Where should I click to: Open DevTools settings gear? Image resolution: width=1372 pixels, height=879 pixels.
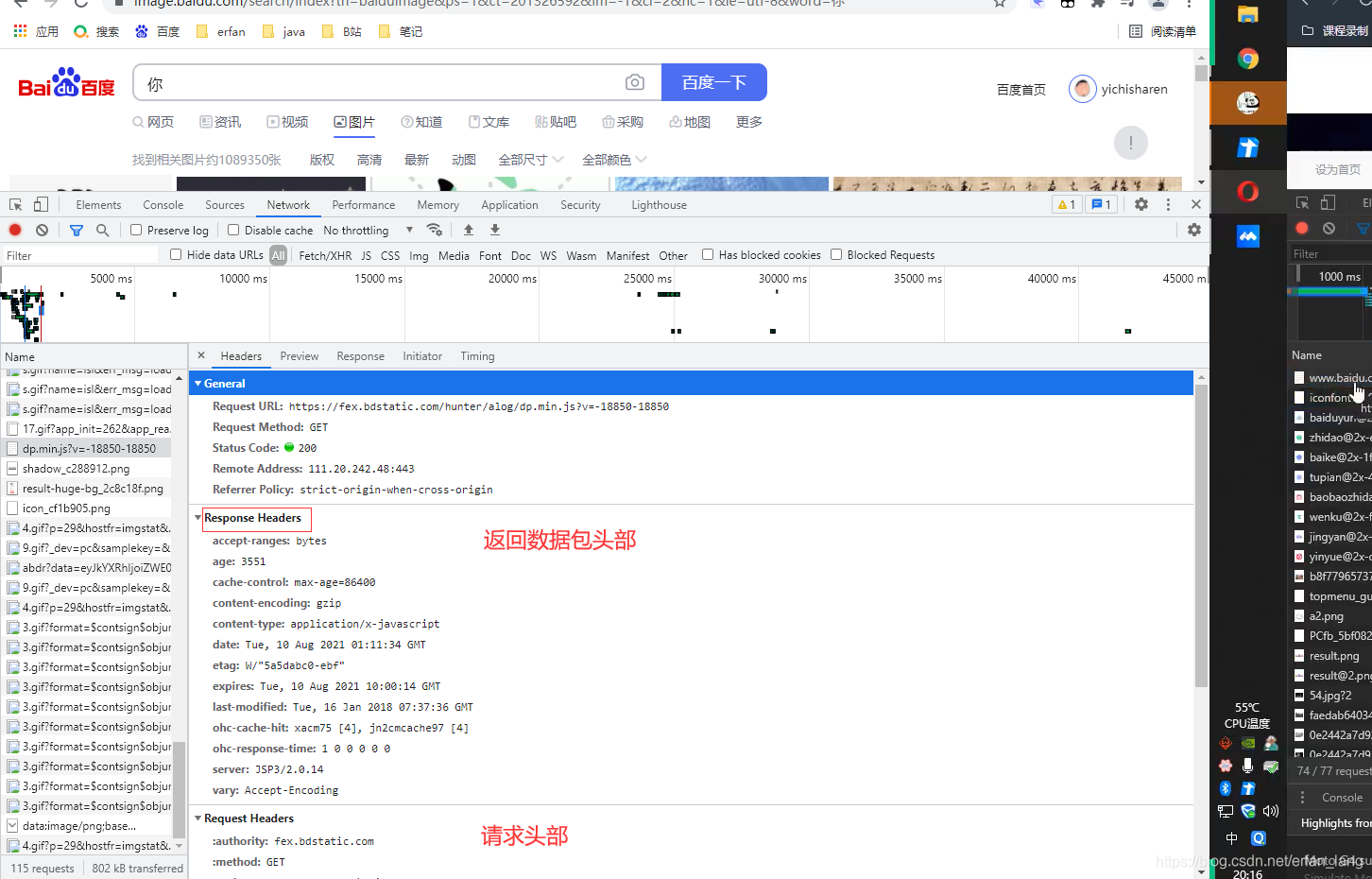pyautogui.click(x=1141, y=204)
